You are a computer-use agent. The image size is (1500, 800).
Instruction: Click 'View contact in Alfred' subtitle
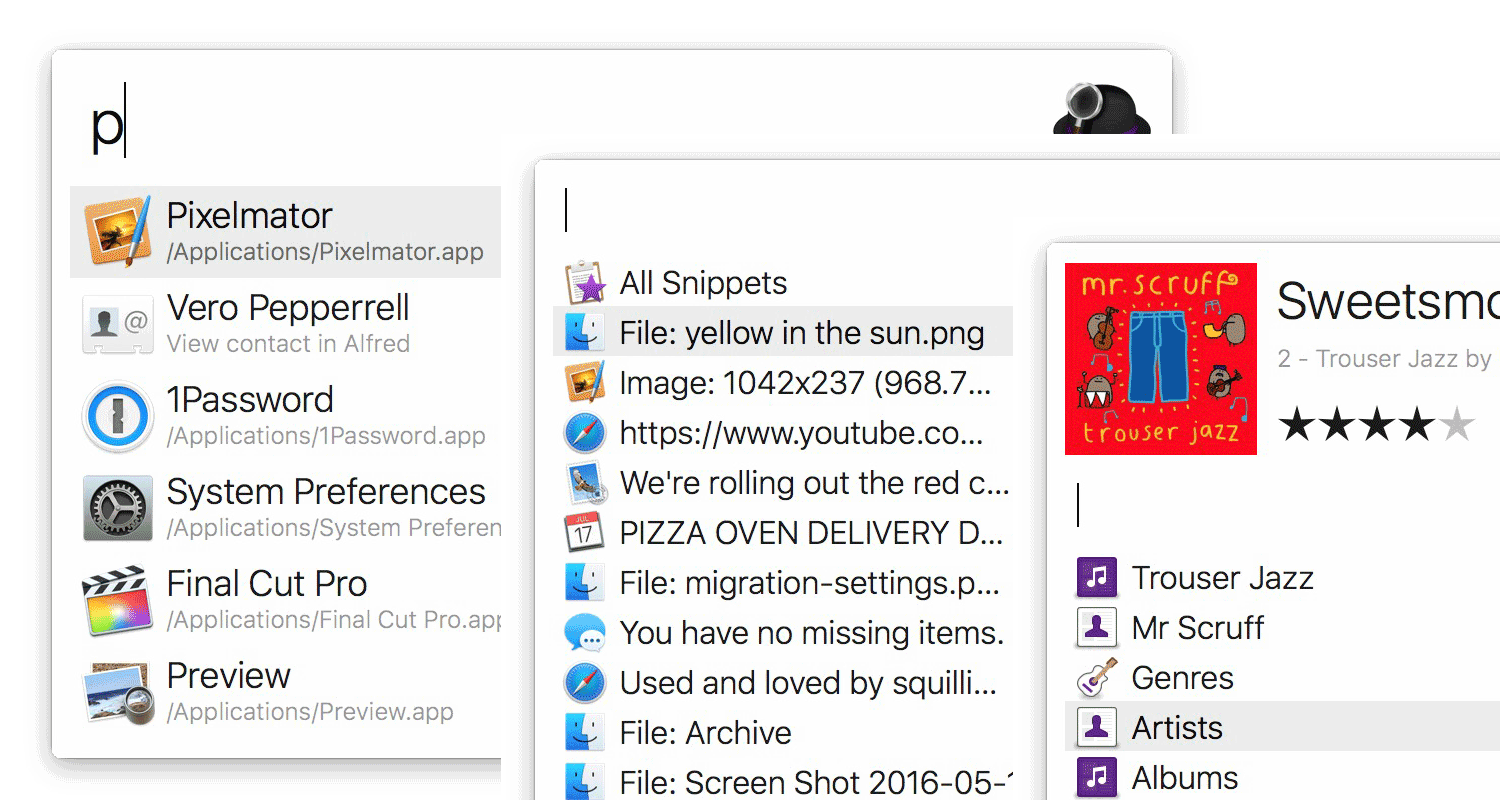288,344
